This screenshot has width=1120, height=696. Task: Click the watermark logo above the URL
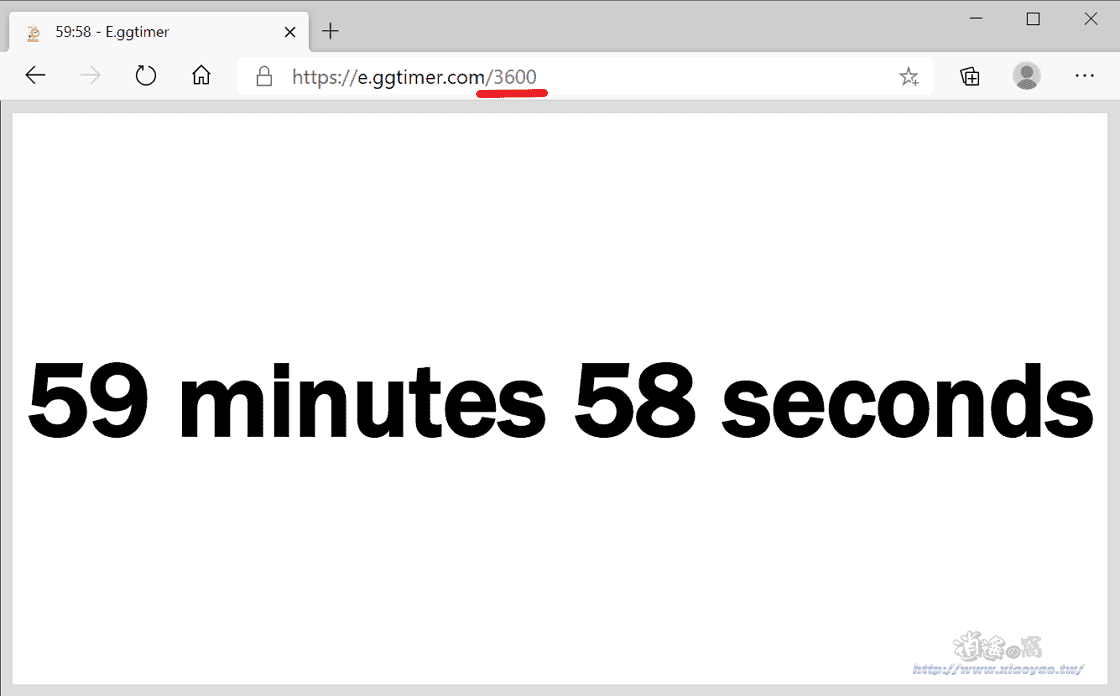coord(998,646)
